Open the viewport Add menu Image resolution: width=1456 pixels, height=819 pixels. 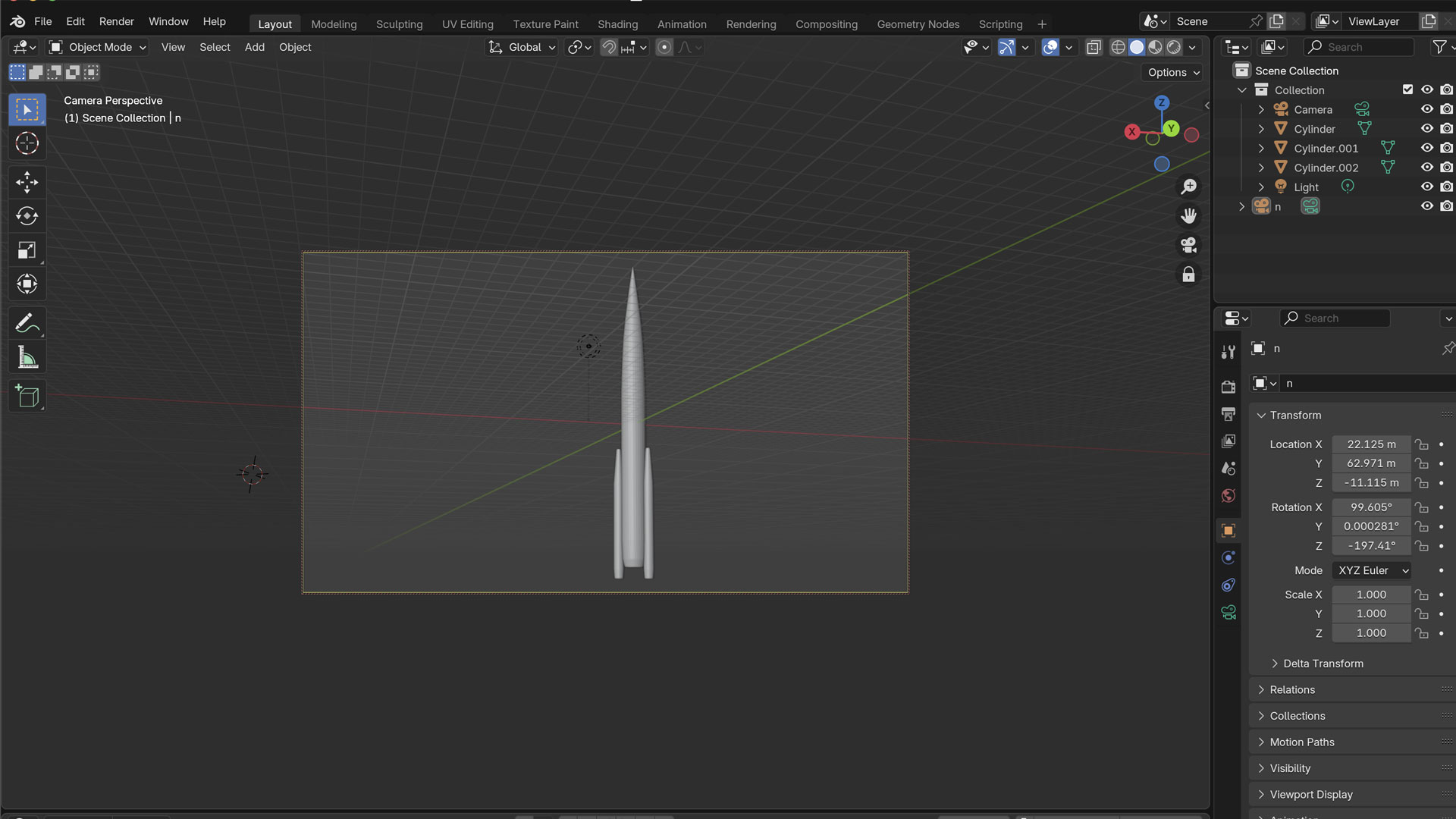click(255, 47)
